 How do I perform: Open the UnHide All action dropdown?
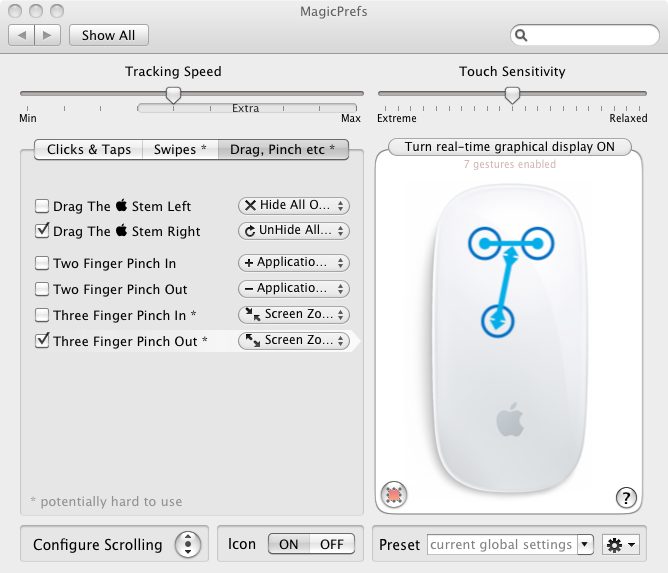(293, 231)
